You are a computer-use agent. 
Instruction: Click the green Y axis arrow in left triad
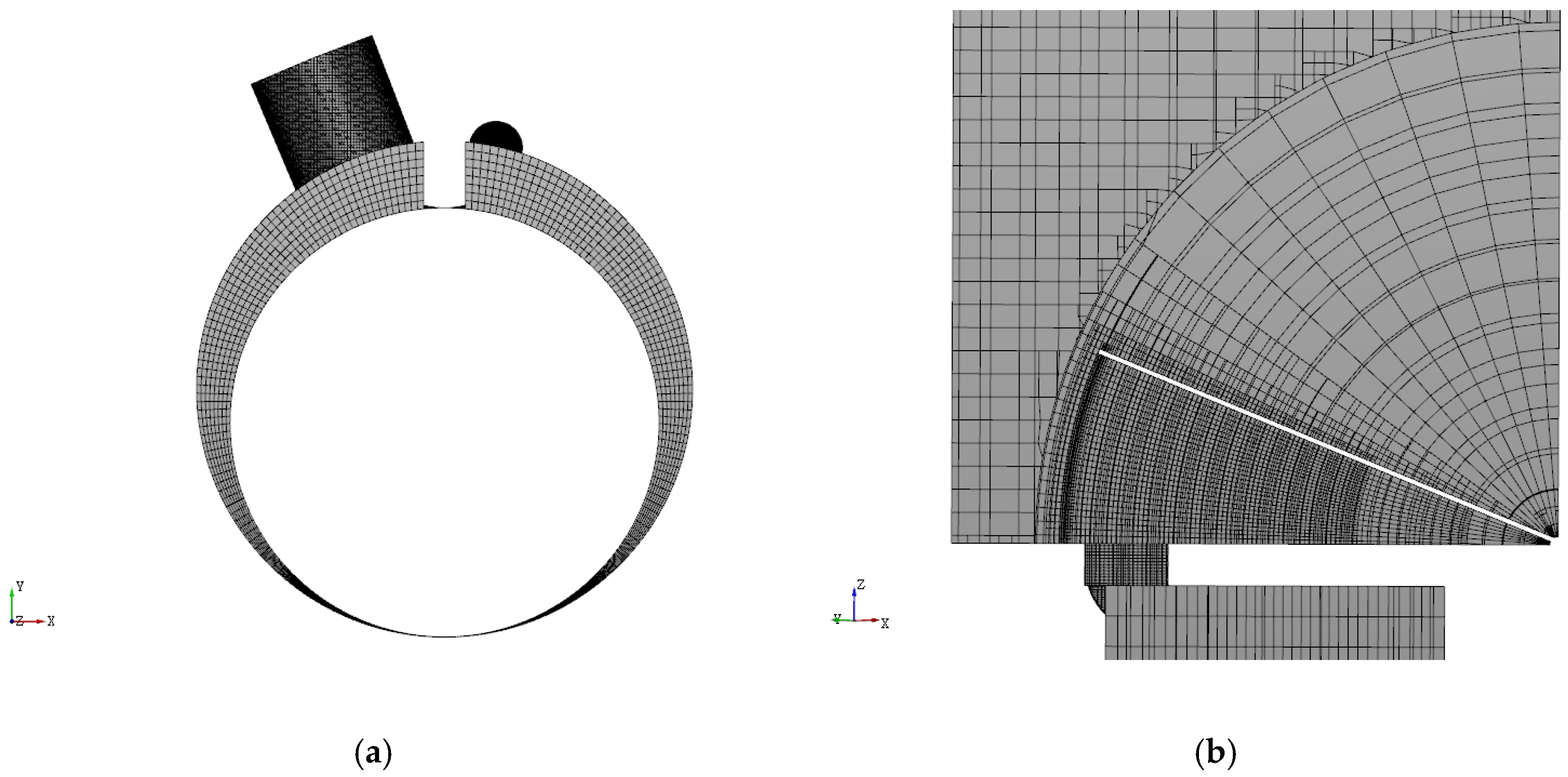pyautogui.click(x=12, y=602)
